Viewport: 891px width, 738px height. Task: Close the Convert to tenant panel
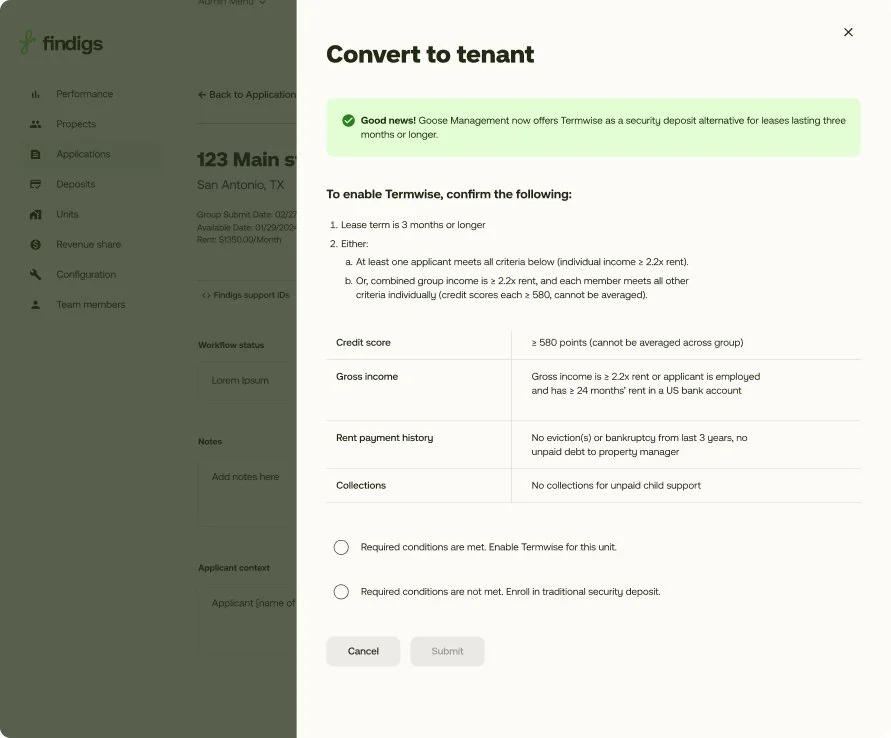[x=848, y=32]
